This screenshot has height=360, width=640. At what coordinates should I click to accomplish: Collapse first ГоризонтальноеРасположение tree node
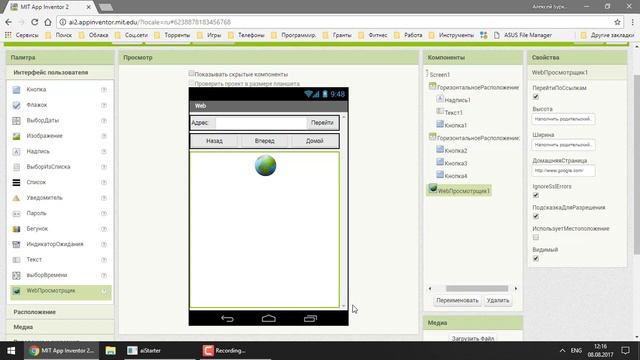(x=432, y=86)
